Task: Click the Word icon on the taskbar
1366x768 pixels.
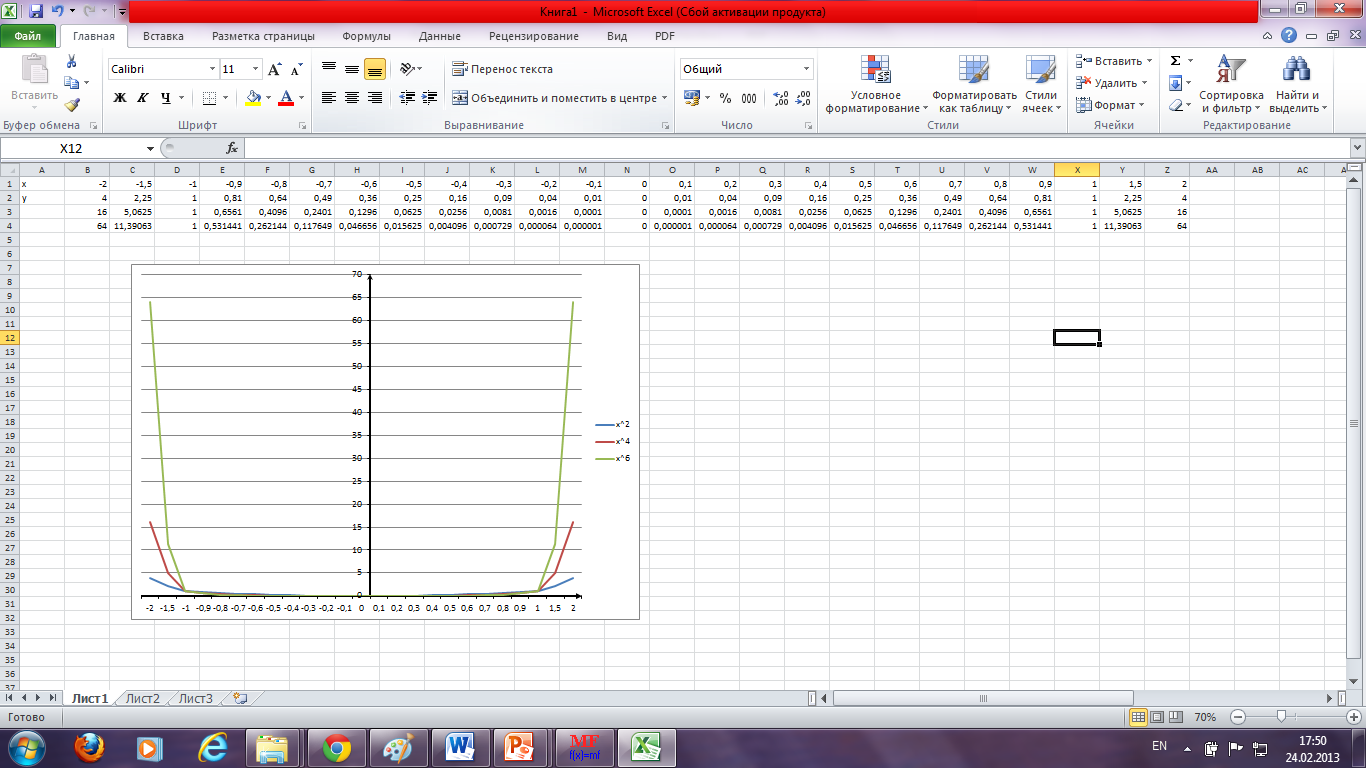Action: coord(460,747)
